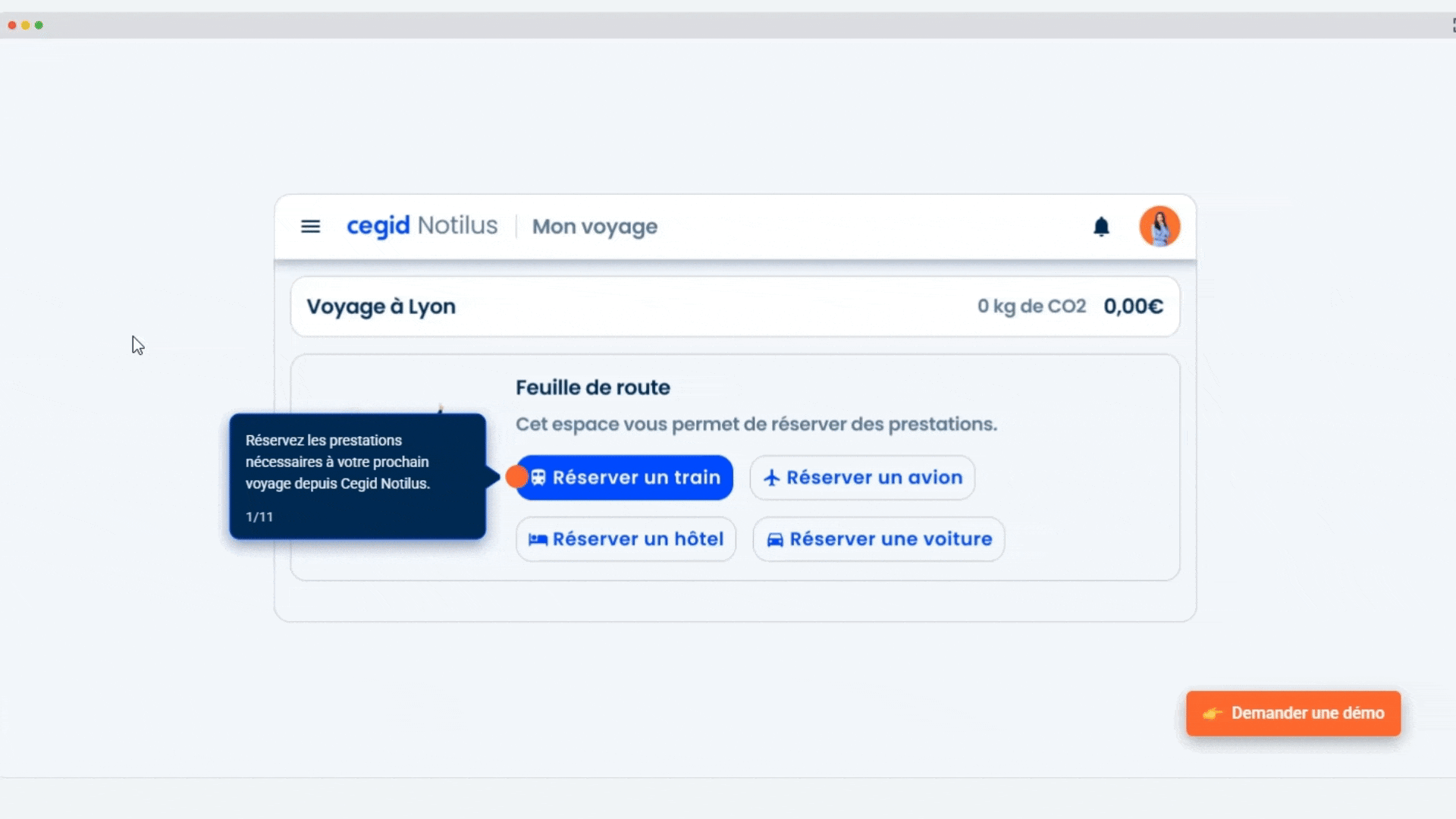
Task: Click the 0 kg de CO2 indicator
Action: tap(1031, 306)
